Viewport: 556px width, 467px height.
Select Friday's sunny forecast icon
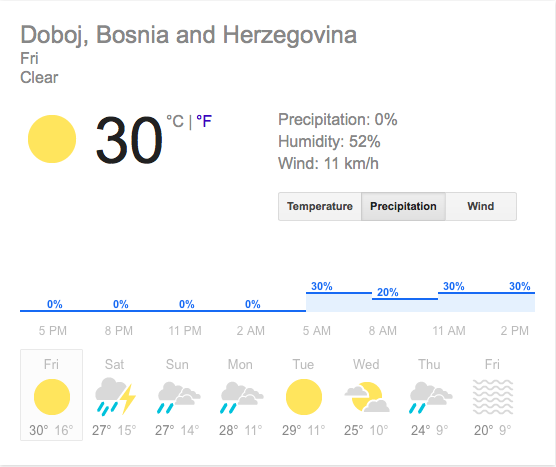[x=52, y=397]
